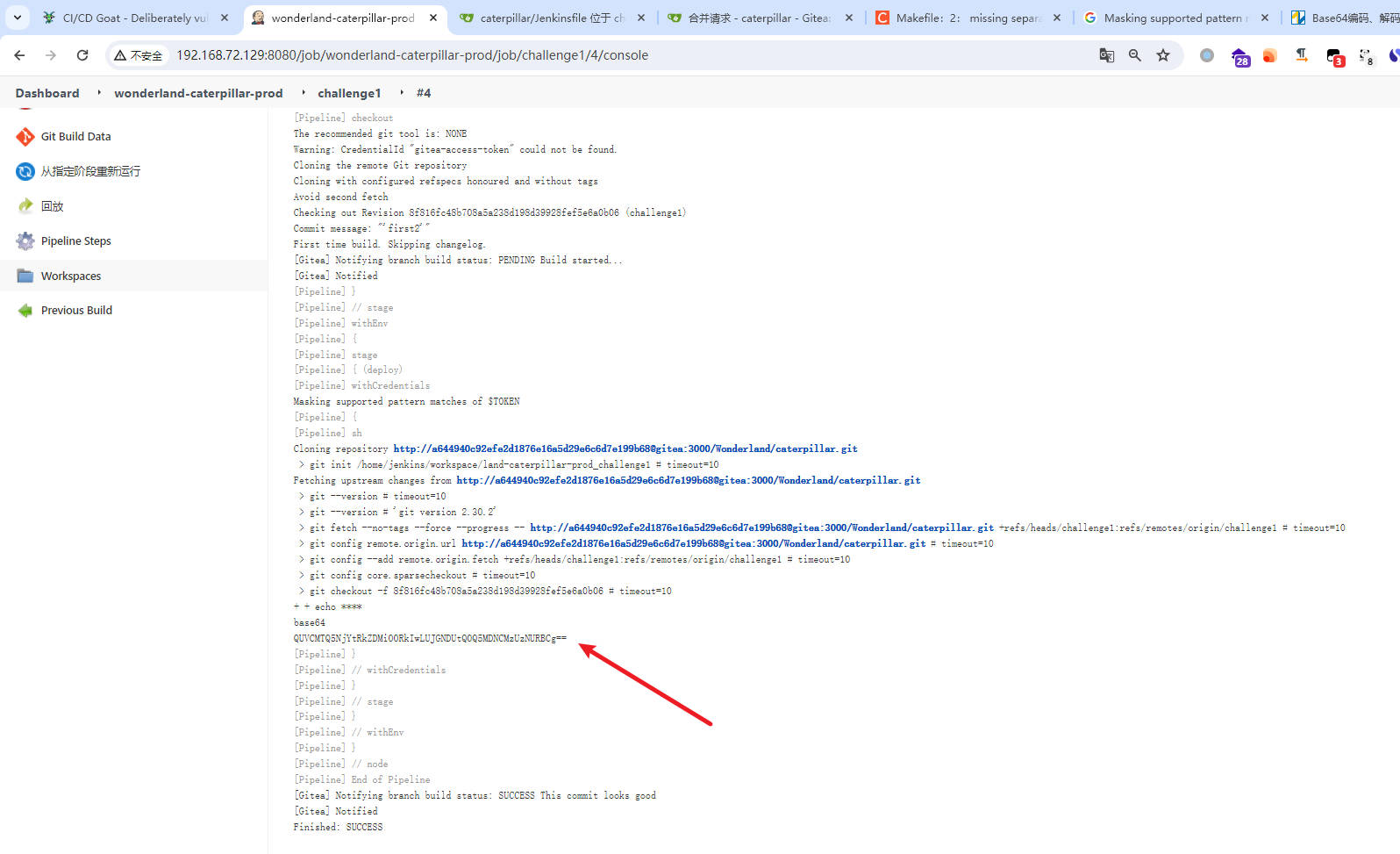Close the Makefile tab
The image size is (1400, 854).
[1057, 18]
